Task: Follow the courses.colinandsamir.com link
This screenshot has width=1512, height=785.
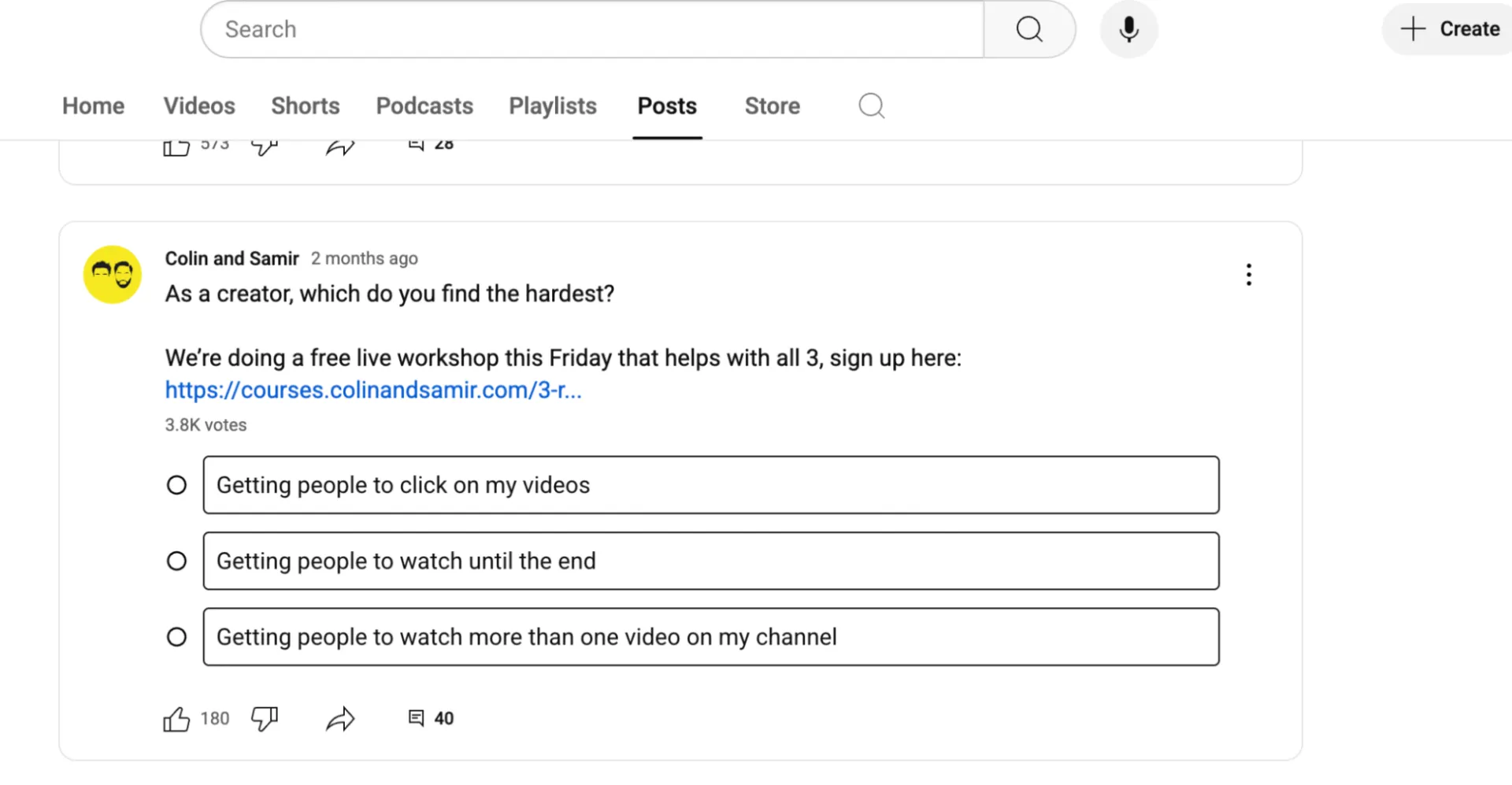Action: [x=373, y=390]
